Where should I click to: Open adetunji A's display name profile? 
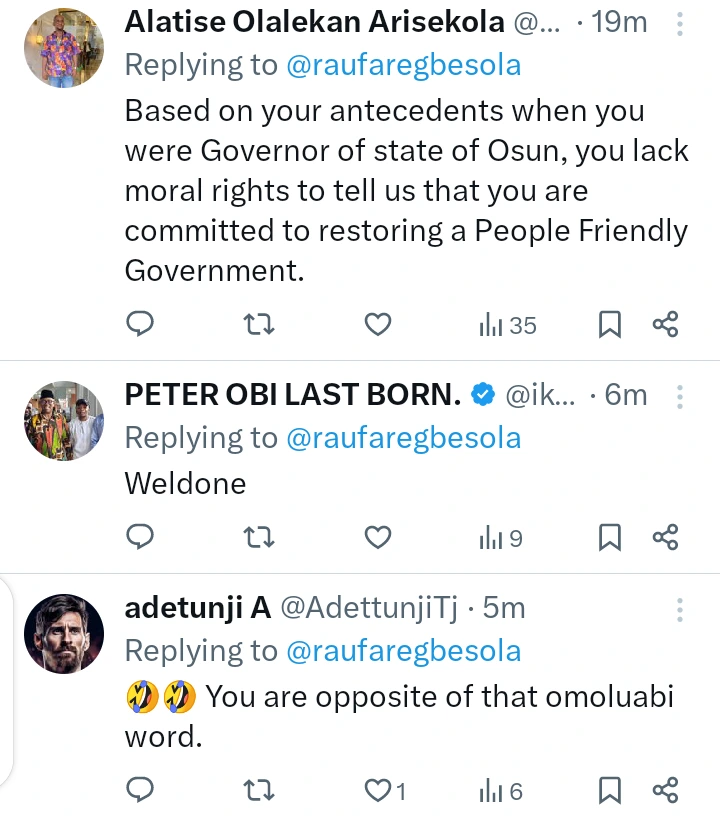pos(198,608)
